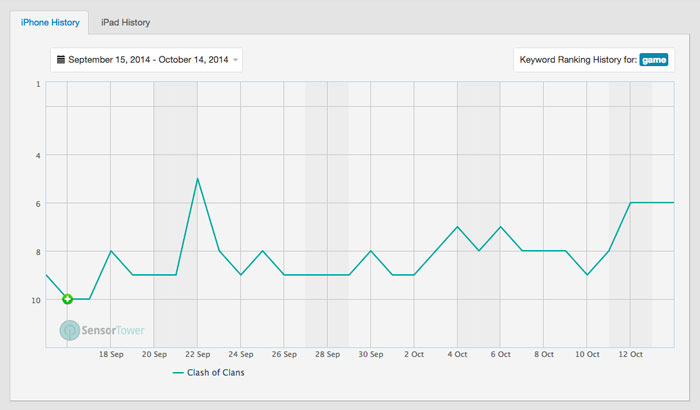700x410 pixels.
Task: Click the 'Keyword Ranking History for:' text
Action: [578, 60]
